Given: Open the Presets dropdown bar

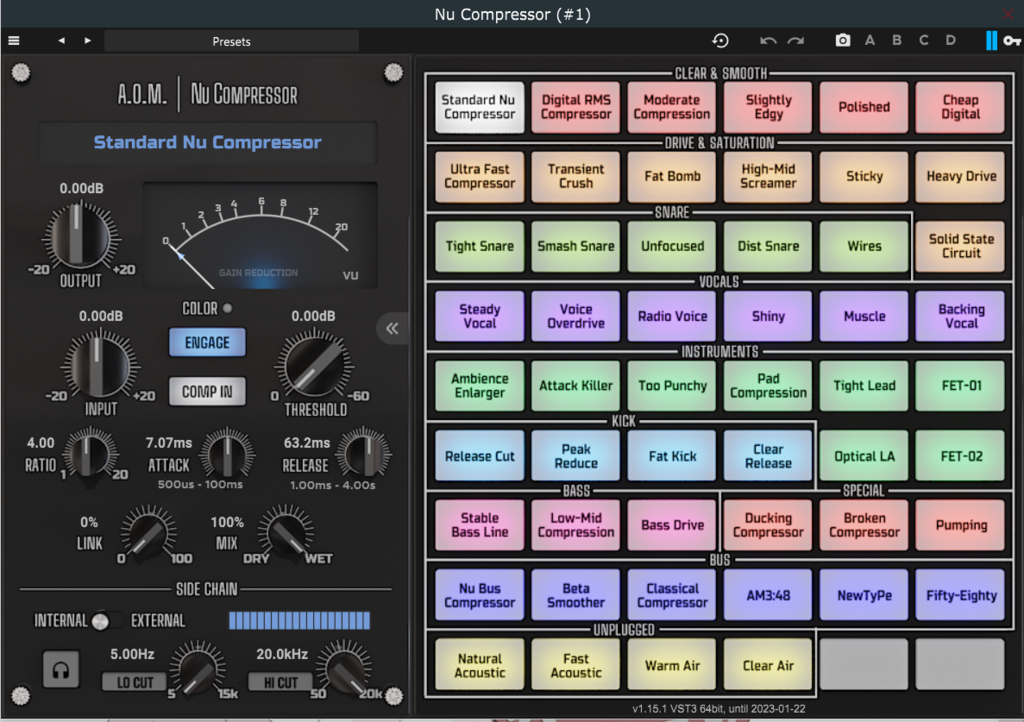Looking at the screenshot, I should pyautogui.click(x=231, y=41).
